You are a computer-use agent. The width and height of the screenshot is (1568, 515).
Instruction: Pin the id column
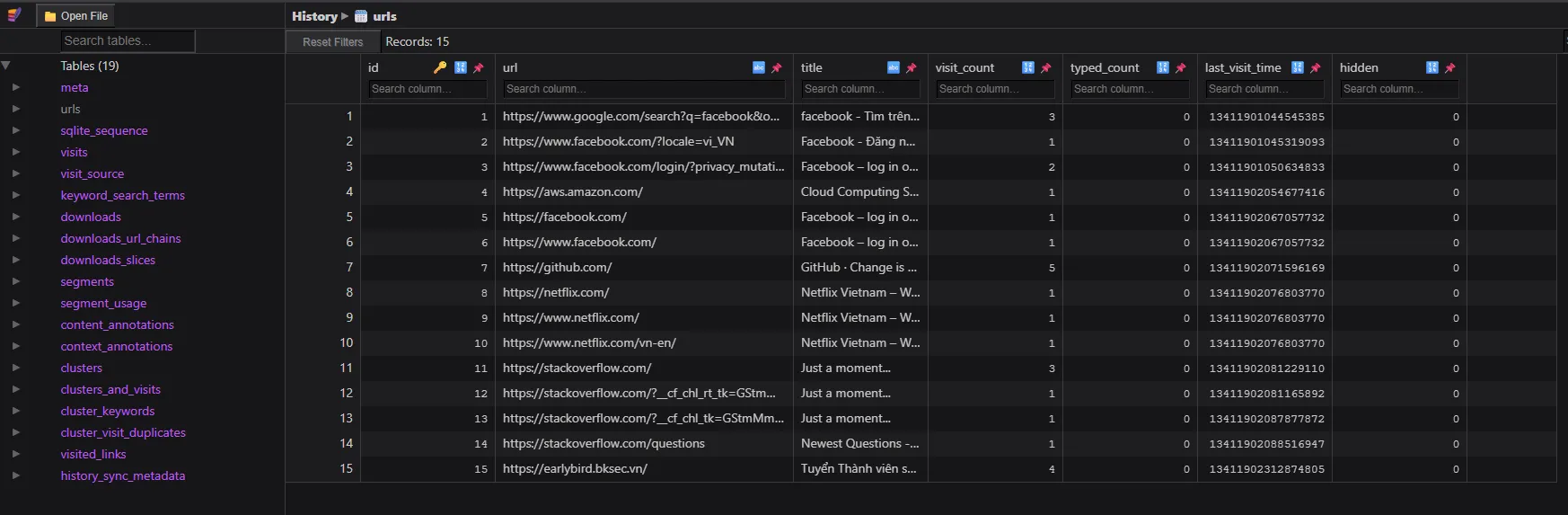pyautogui.click(x=479, y=67)
